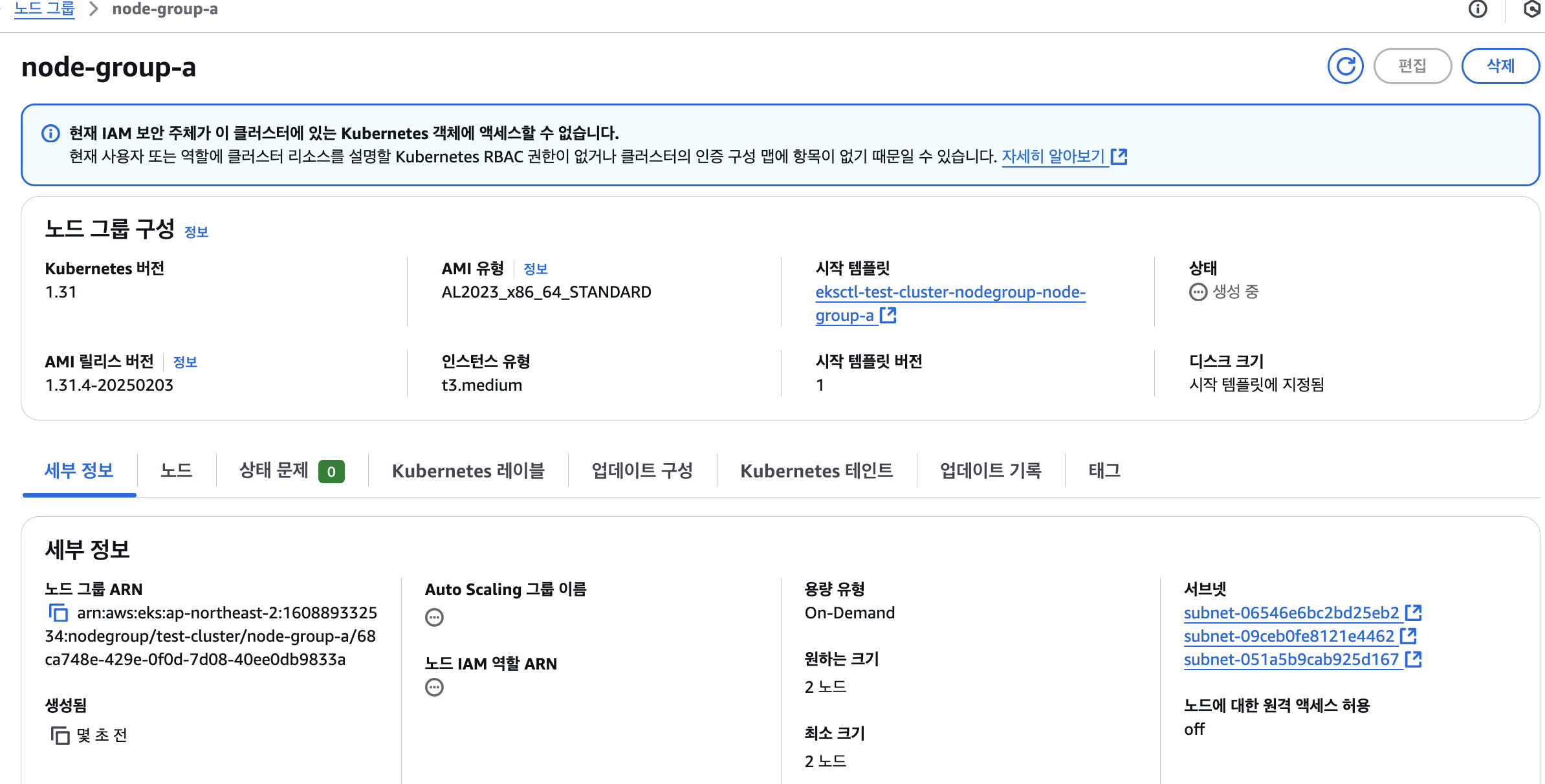Click the hexagon icon in top corner

tap(1532, 9)
